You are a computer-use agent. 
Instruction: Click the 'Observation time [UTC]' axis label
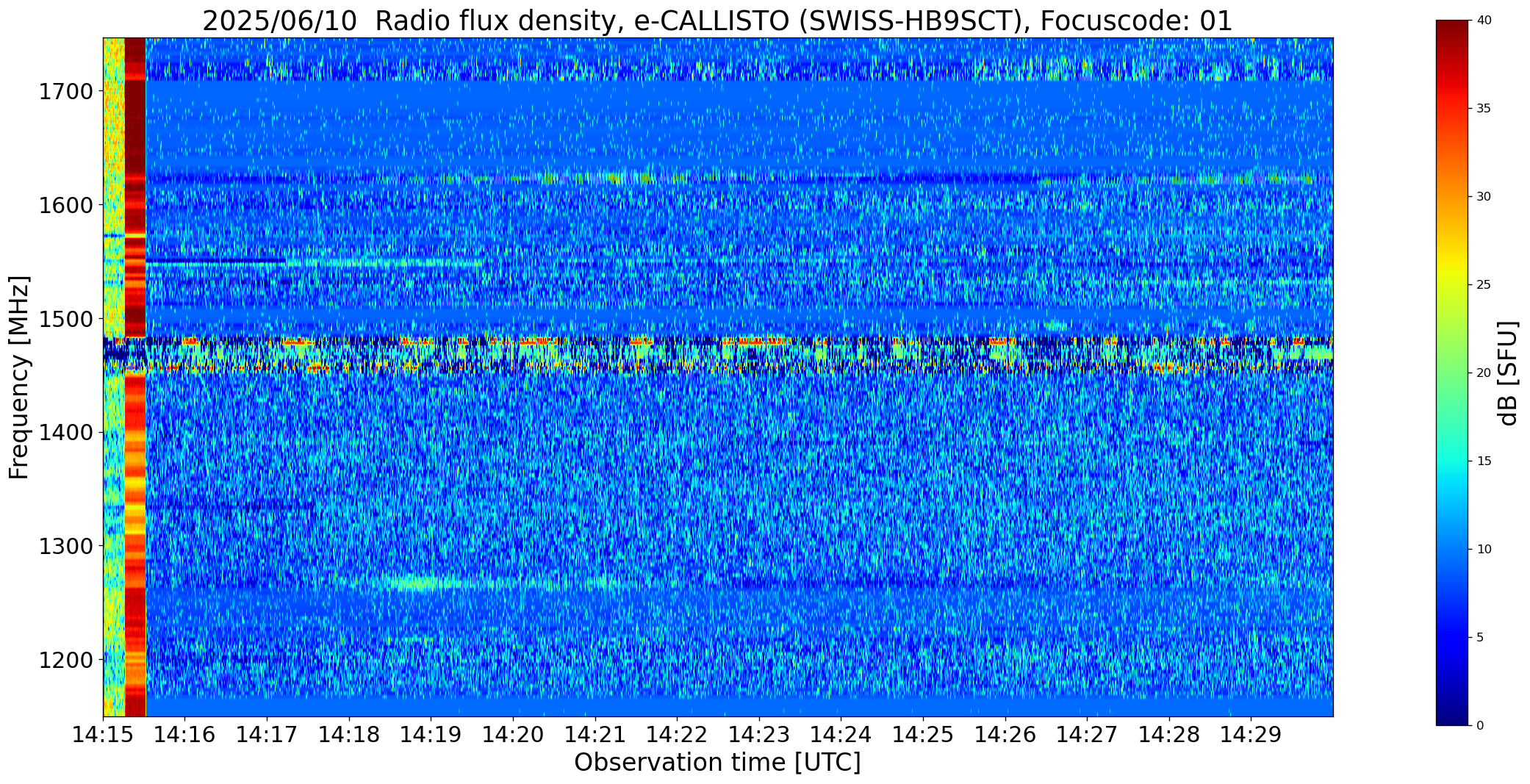coord(717,763)
